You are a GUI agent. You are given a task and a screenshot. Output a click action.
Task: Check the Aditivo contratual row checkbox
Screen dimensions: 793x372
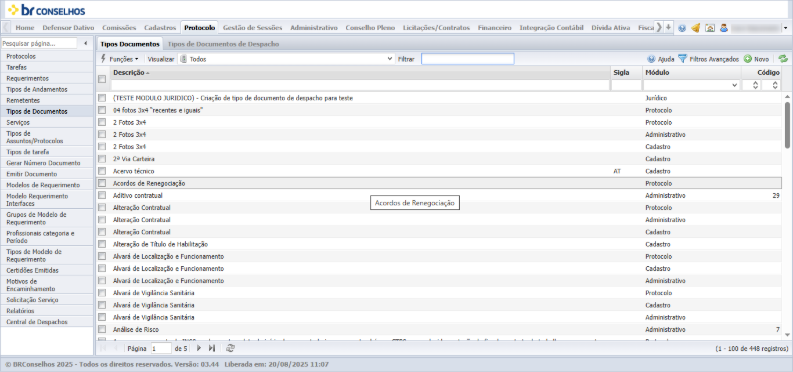click(102, 195)
